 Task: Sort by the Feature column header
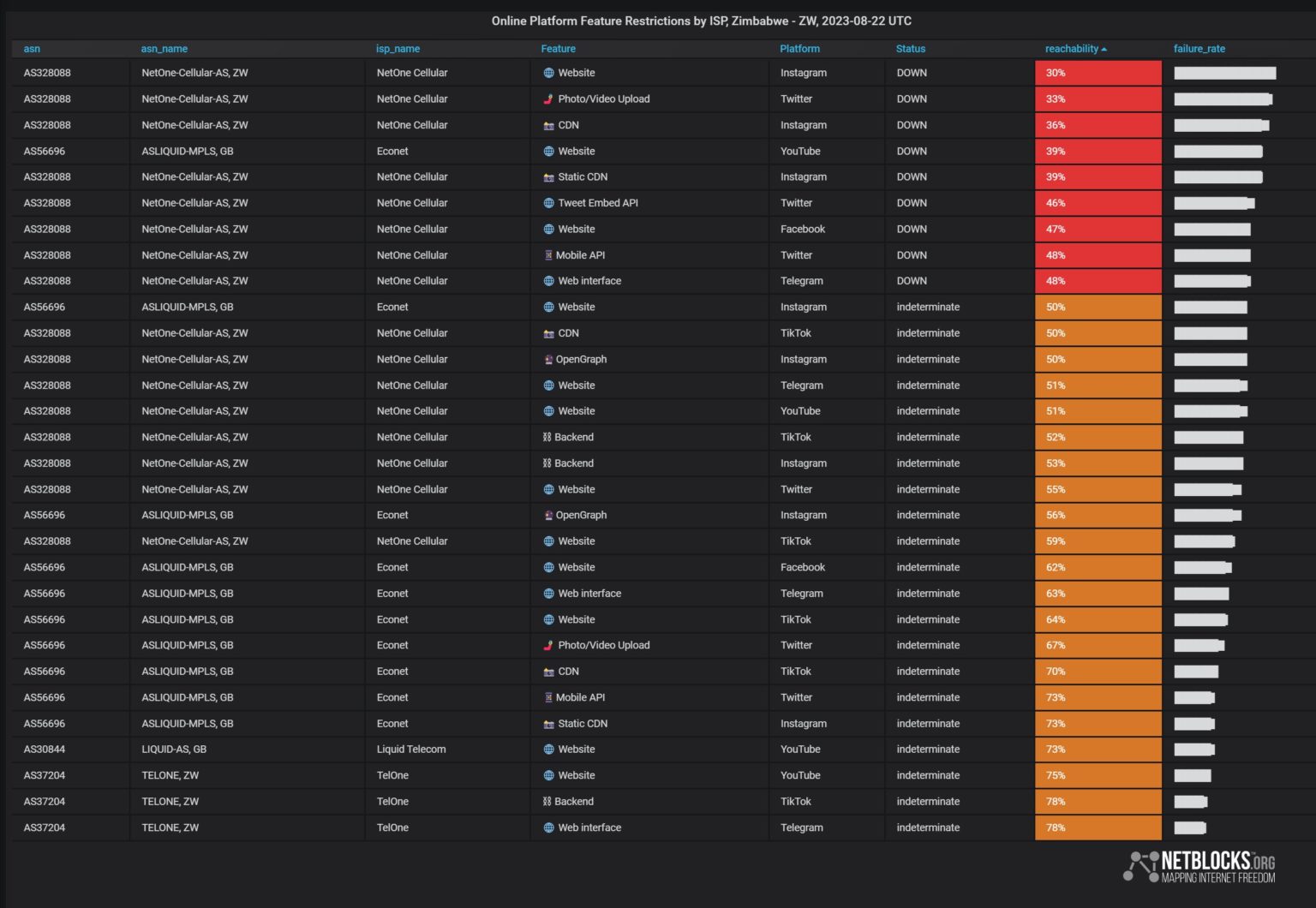pos(558,49)
